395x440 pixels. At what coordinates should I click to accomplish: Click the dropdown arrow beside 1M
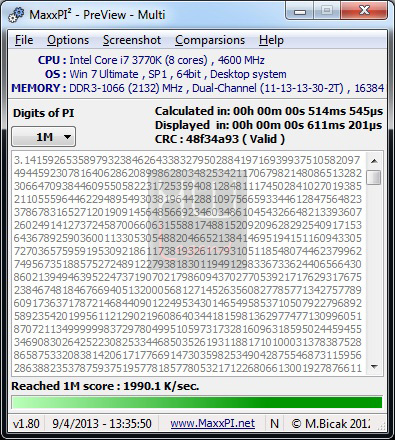coord(67,137)
